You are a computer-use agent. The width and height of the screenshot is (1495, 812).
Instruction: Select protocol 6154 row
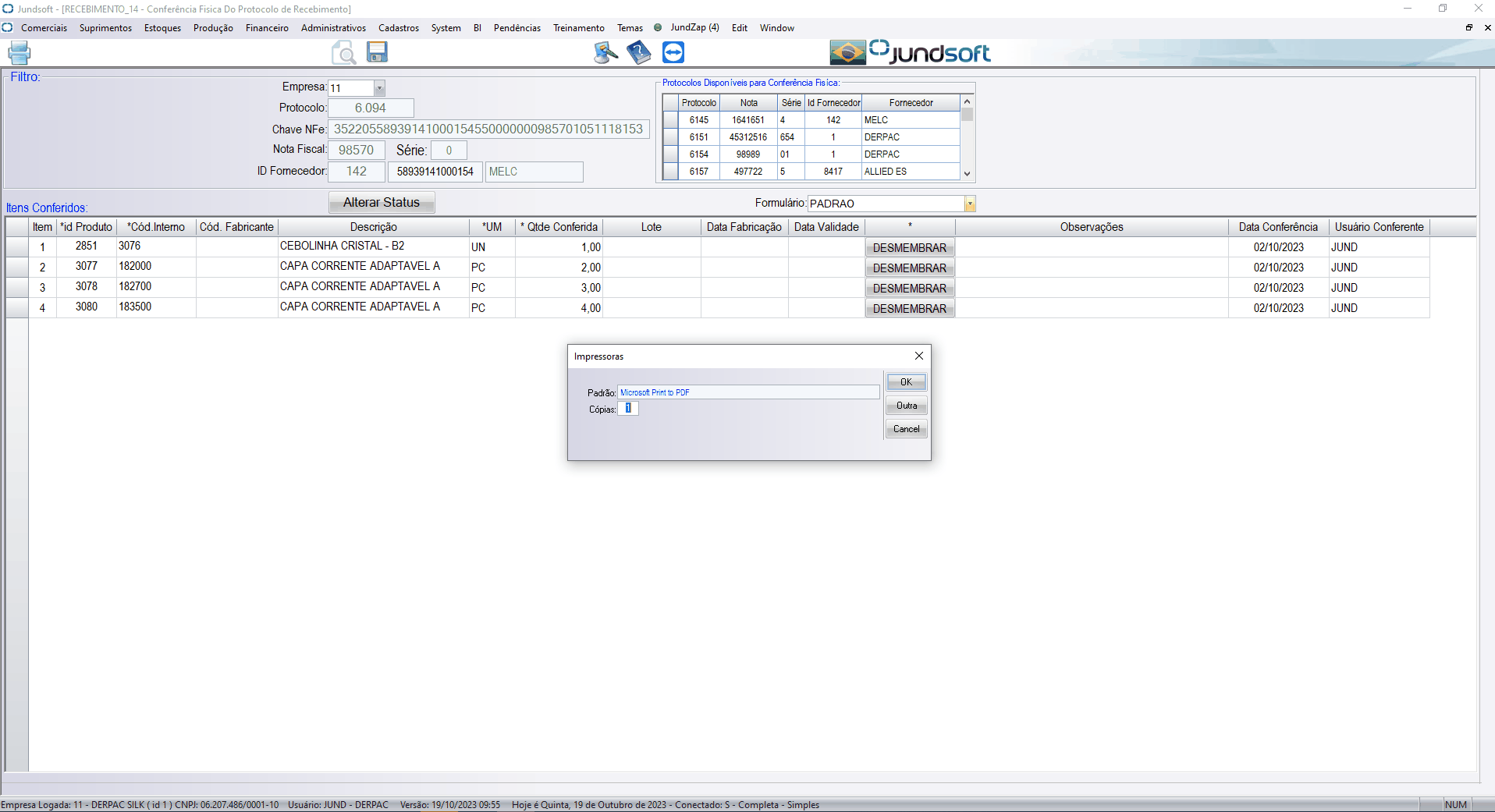(811, 154)
